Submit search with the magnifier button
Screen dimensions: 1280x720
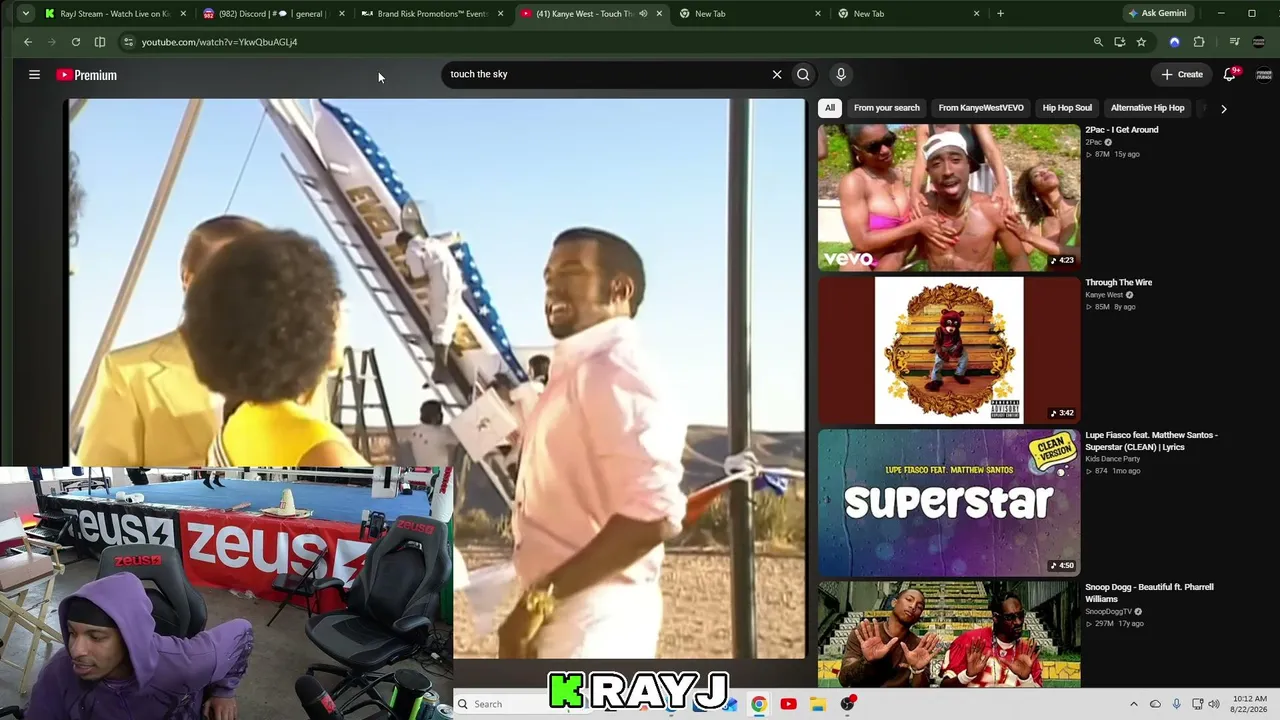[803, 74]
